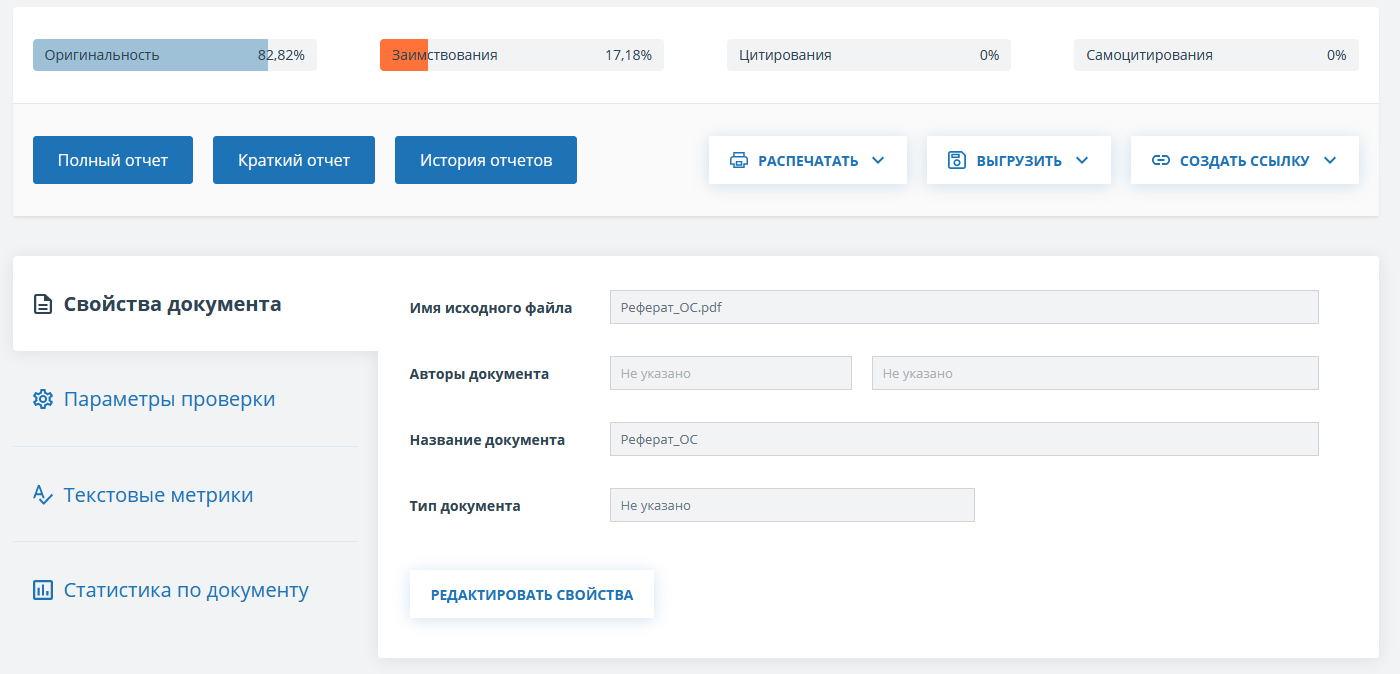Screen dimensions: 1400x674
Task: Expand the Выгрузить dropdown chevron
Action: (x=1081, y=160)
